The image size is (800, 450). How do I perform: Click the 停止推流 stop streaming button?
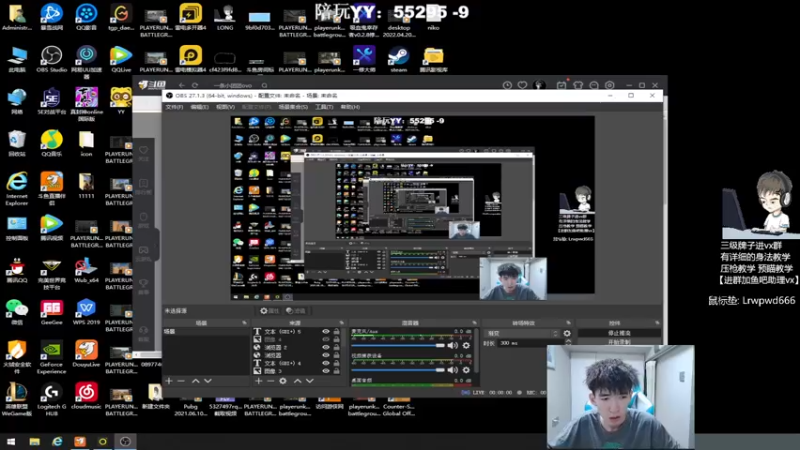coord(619,333)
